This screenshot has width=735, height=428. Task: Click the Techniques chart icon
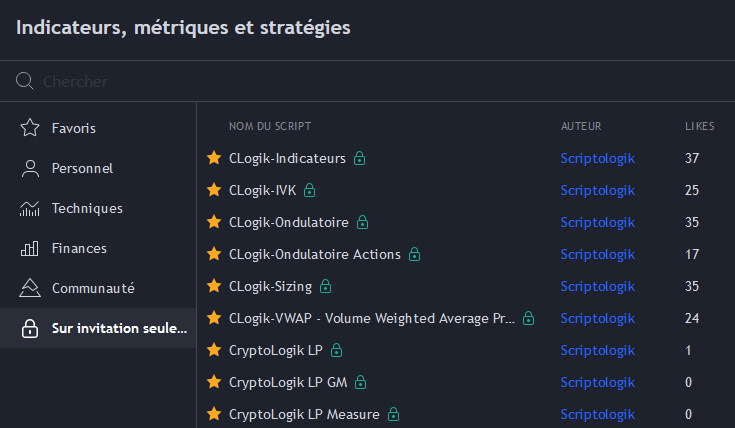tap(30, 208)
